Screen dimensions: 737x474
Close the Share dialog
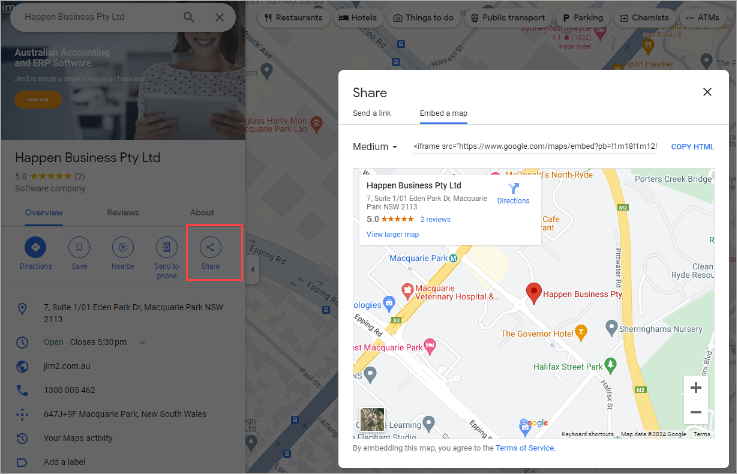pos(707,92)
